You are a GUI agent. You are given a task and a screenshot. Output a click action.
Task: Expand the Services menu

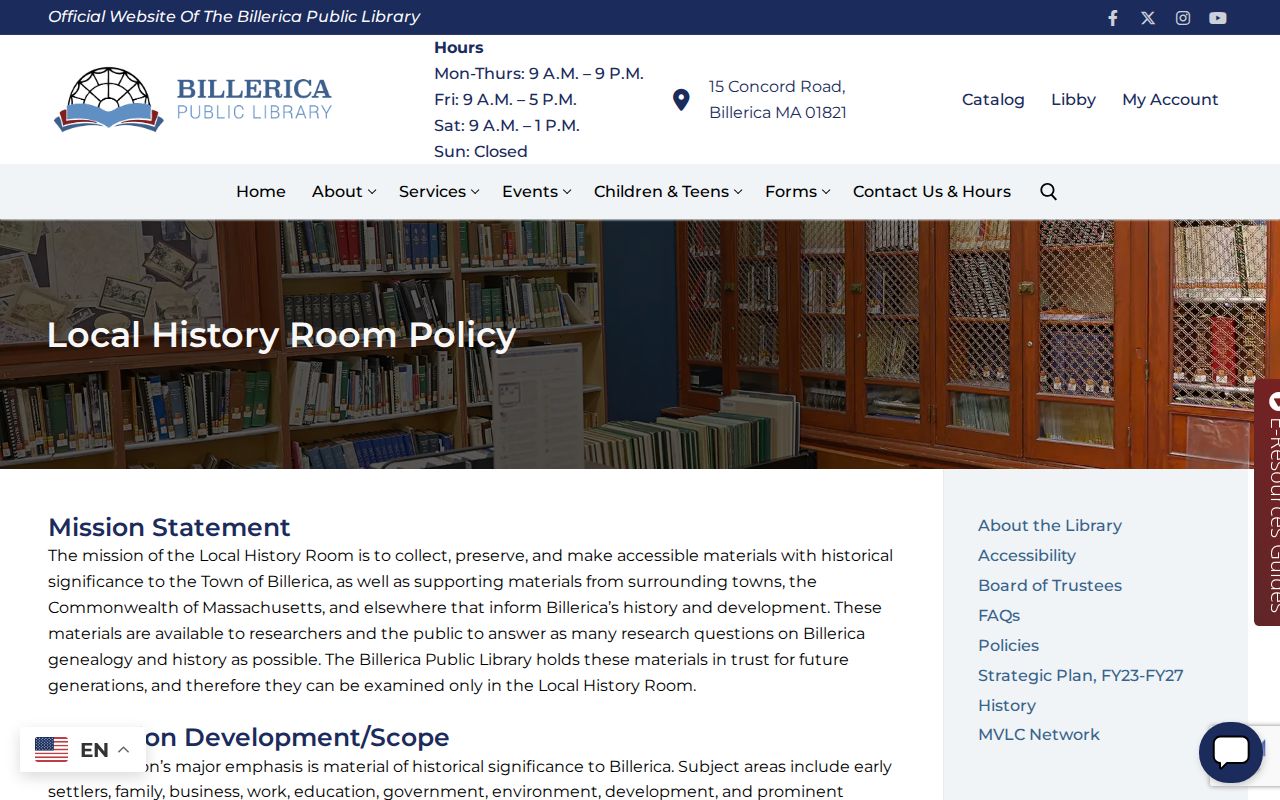pos(439,191)
